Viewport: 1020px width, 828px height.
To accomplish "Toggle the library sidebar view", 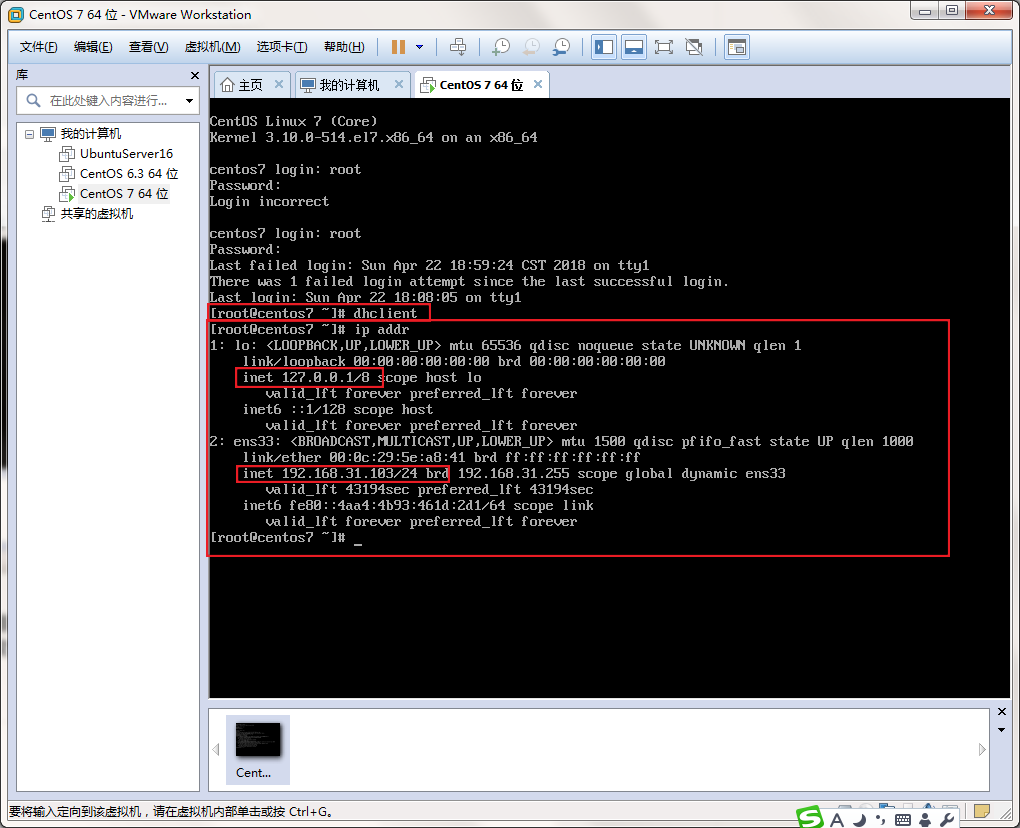I will click(x=604, y=47).
